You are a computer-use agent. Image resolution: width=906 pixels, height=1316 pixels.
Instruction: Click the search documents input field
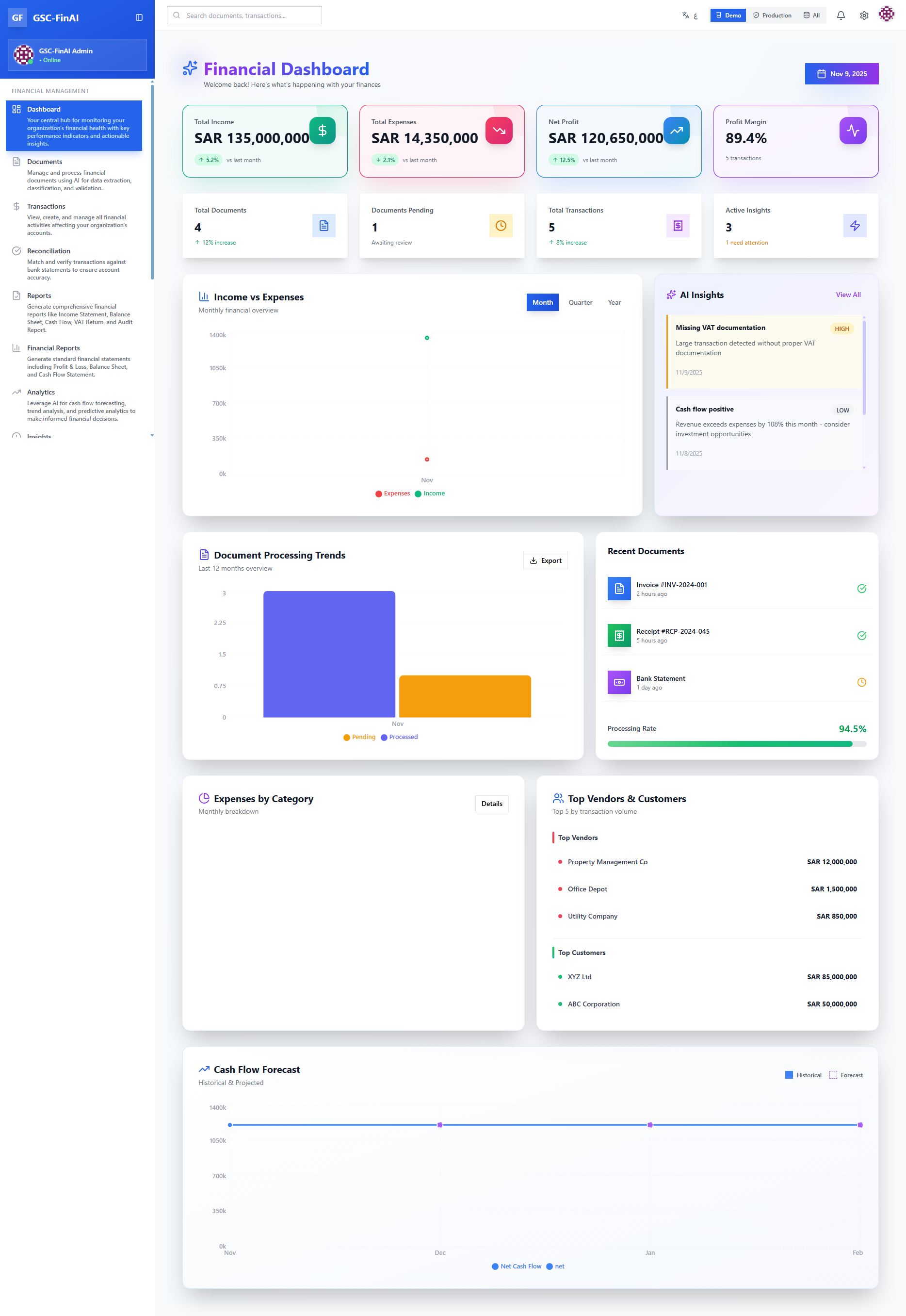244,16
